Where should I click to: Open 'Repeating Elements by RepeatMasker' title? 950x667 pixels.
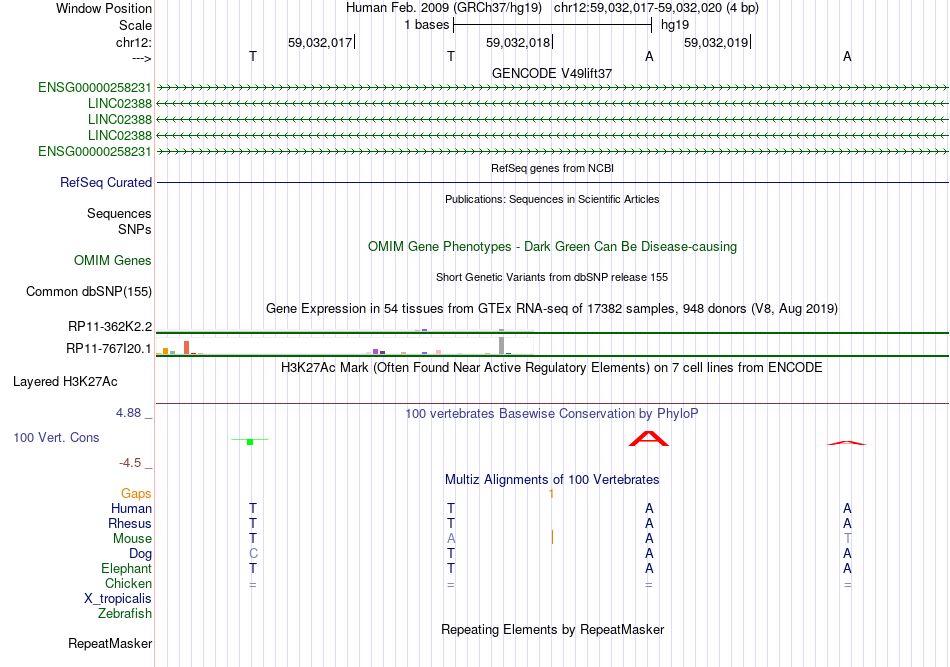(x=552, y=630)
